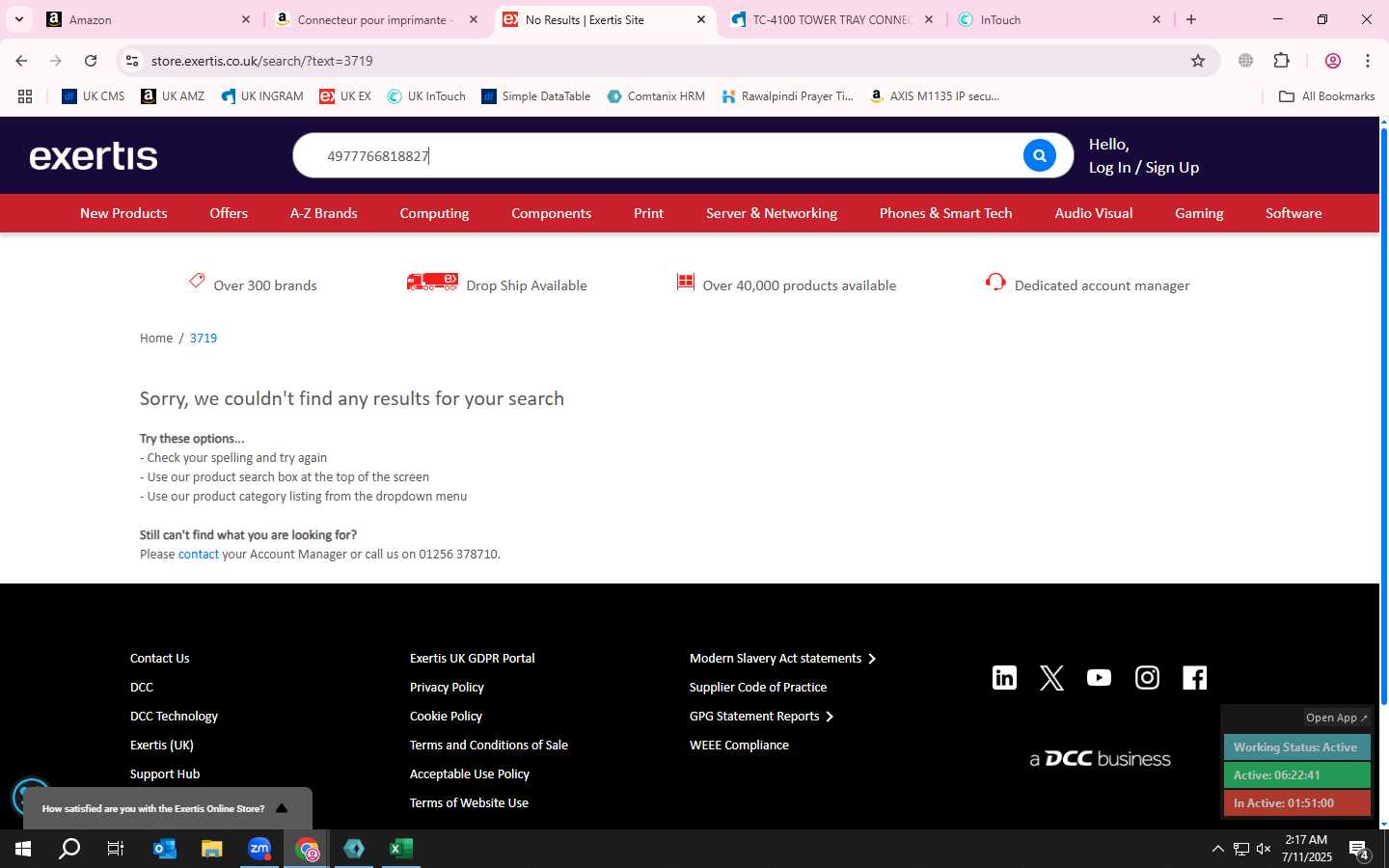Open Phones & Smart Tech menu
1389x868 pixels.
(x=945, y=213)
